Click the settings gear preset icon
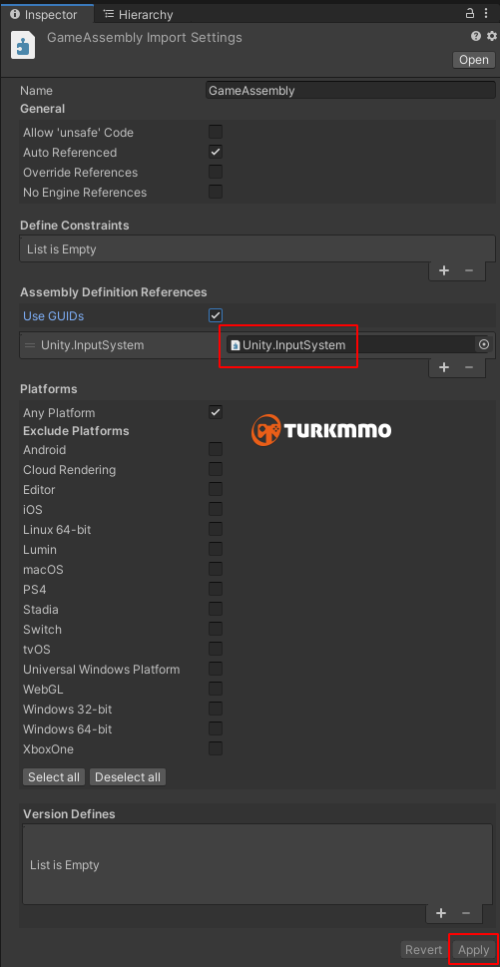The width and height of the screenshot is (500, 967). click(491, 36)
